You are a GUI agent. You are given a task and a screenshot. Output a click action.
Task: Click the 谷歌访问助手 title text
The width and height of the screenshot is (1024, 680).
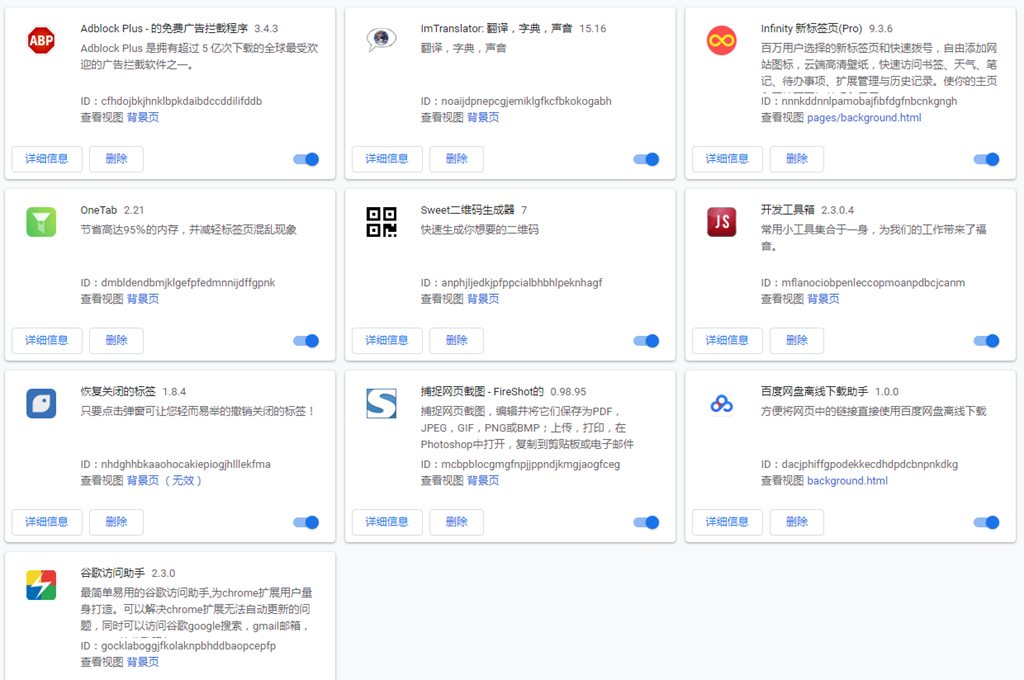[x=112, y=573]
